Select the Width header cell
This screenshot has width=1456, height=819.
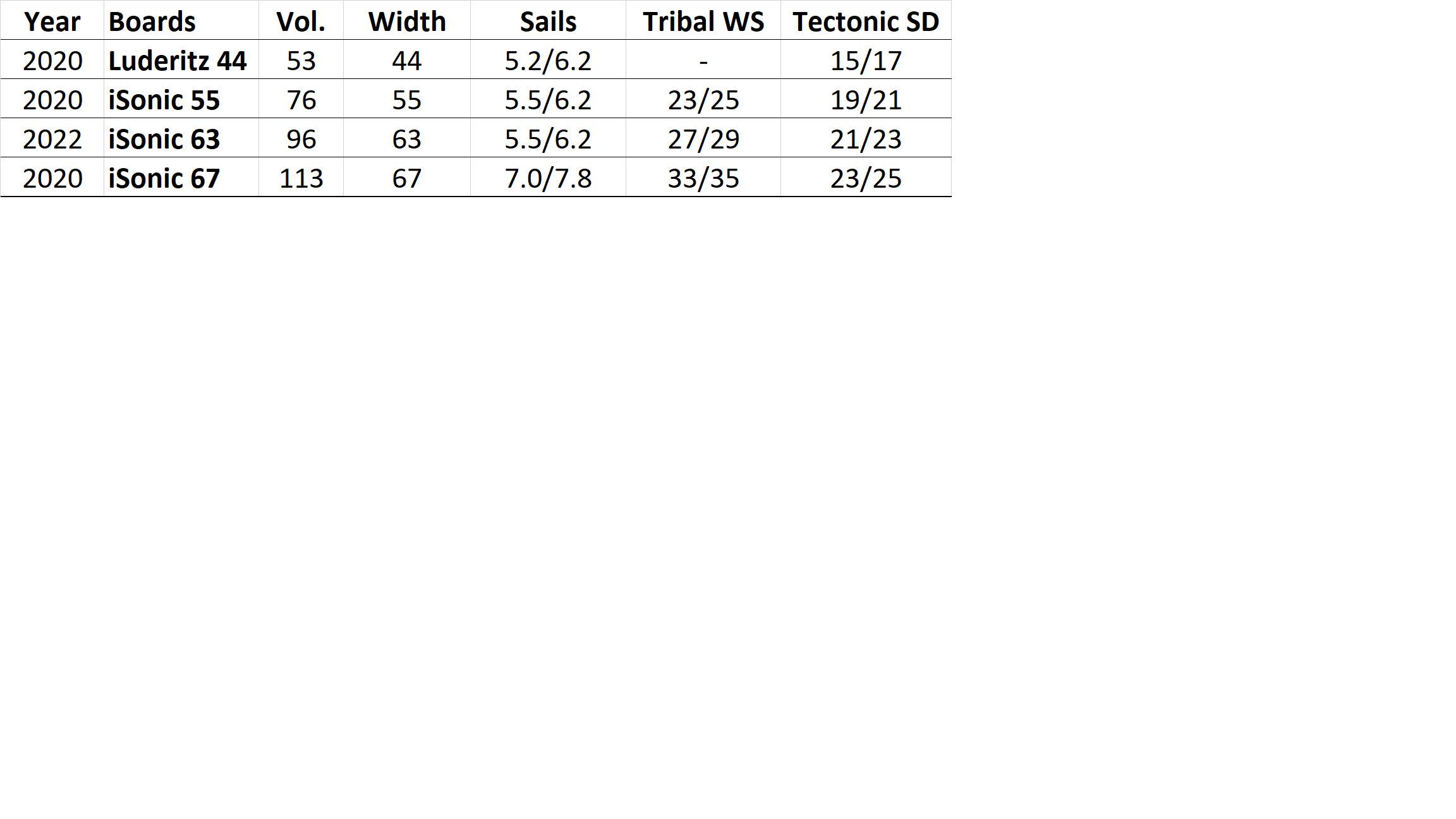tap(407, 21)
